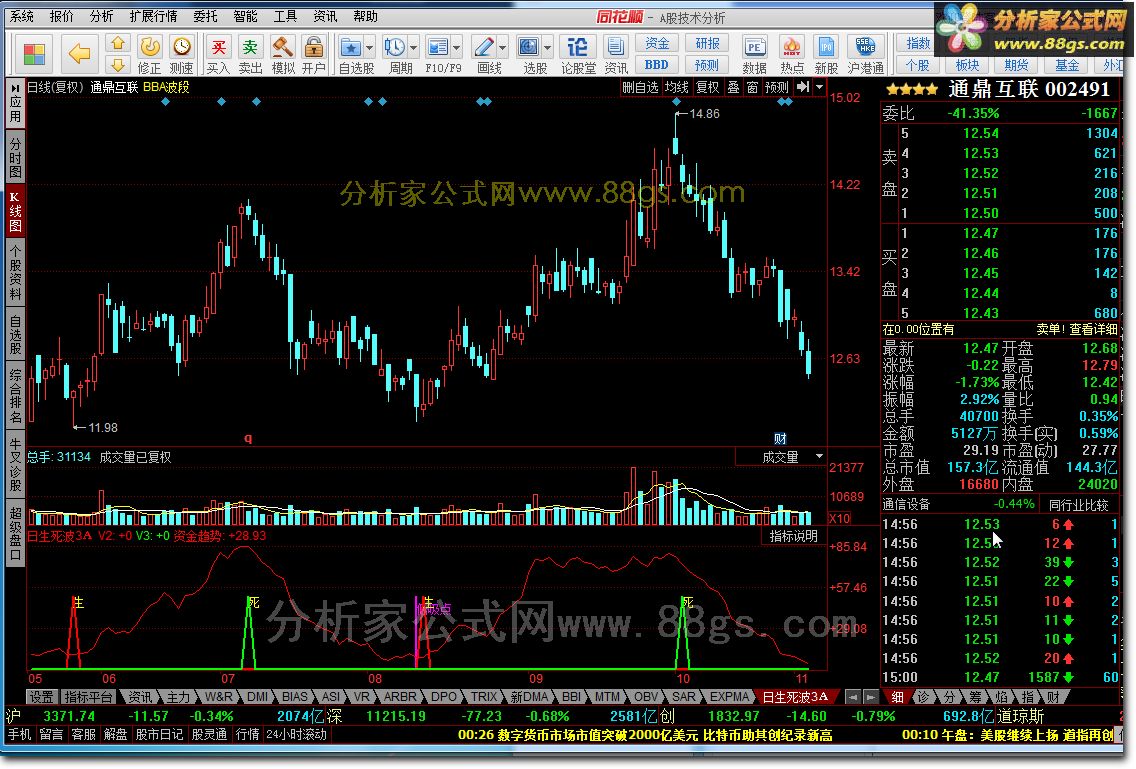Open the 24小时滚动 news ticker button
This screenshot has height=769, width=1136.
tap(296, 734)
